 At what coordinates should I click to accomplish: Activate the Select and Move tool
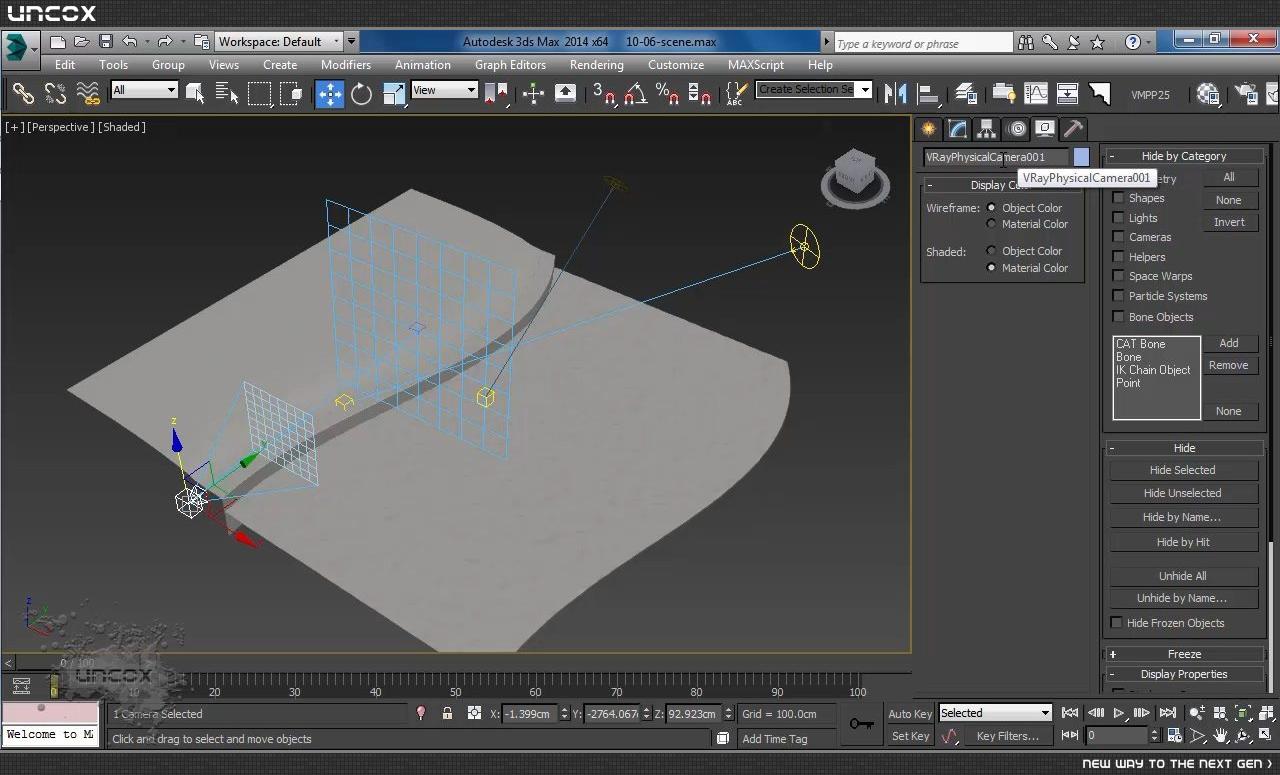[x=329, y=94]
